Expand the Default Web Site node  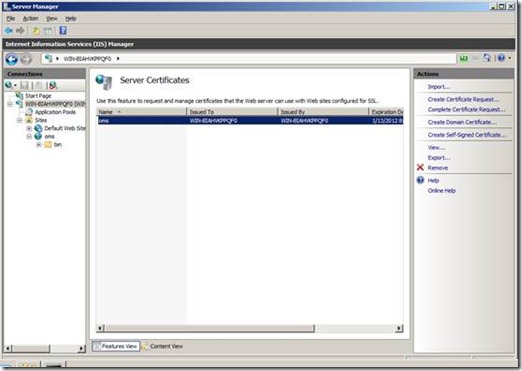(29, 128)
